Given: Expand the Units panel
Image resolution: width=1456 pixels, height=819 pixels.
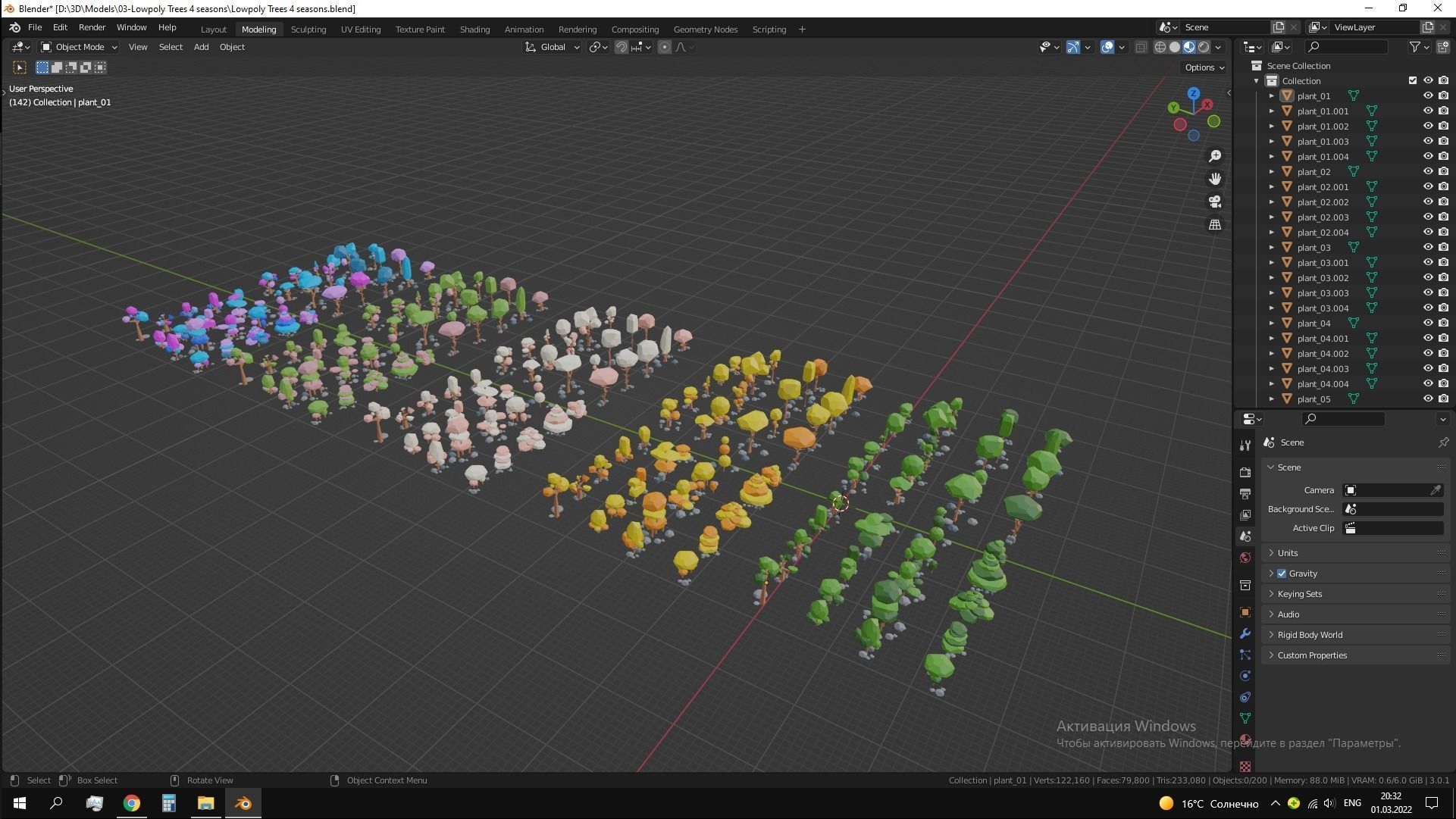Looking at the screenshot, I should [1288, 553].
